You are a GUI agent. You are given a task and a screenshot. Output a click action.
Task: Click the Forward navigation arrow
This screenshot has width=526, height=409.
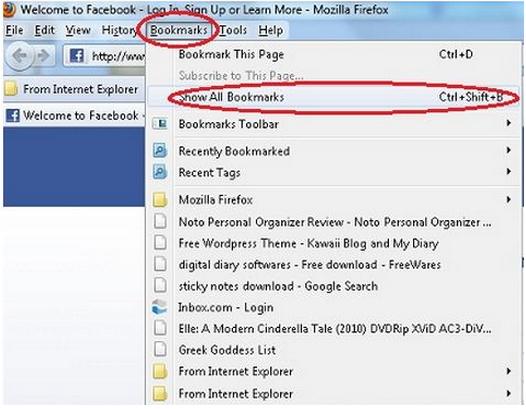pyautogui.click(x=44, y=56)
